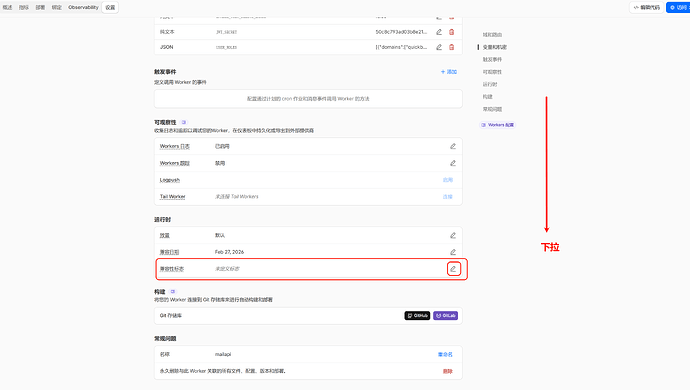This screenshot has width=690, height=390.
Task: Switch to the 指标 metrics tab
Action: [24, 7]
